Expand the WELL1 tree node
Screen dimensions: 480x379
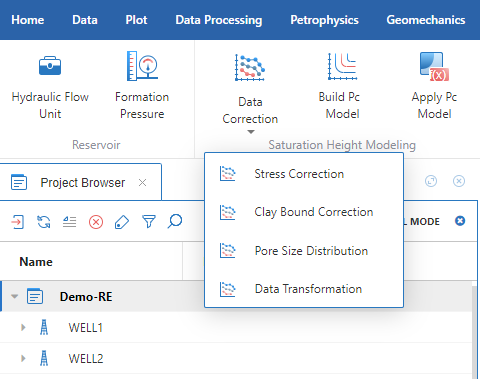(x=23, y=327)
